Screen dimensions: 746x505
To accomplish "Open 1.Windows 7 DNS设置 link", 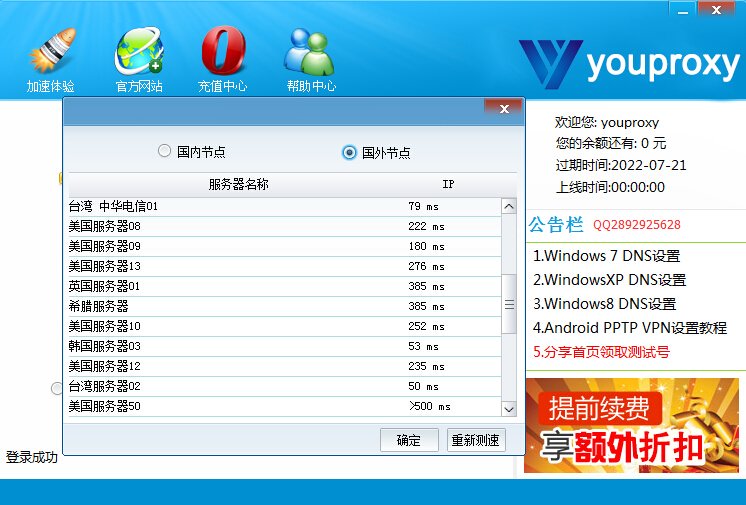I will [x=607, y=256].
